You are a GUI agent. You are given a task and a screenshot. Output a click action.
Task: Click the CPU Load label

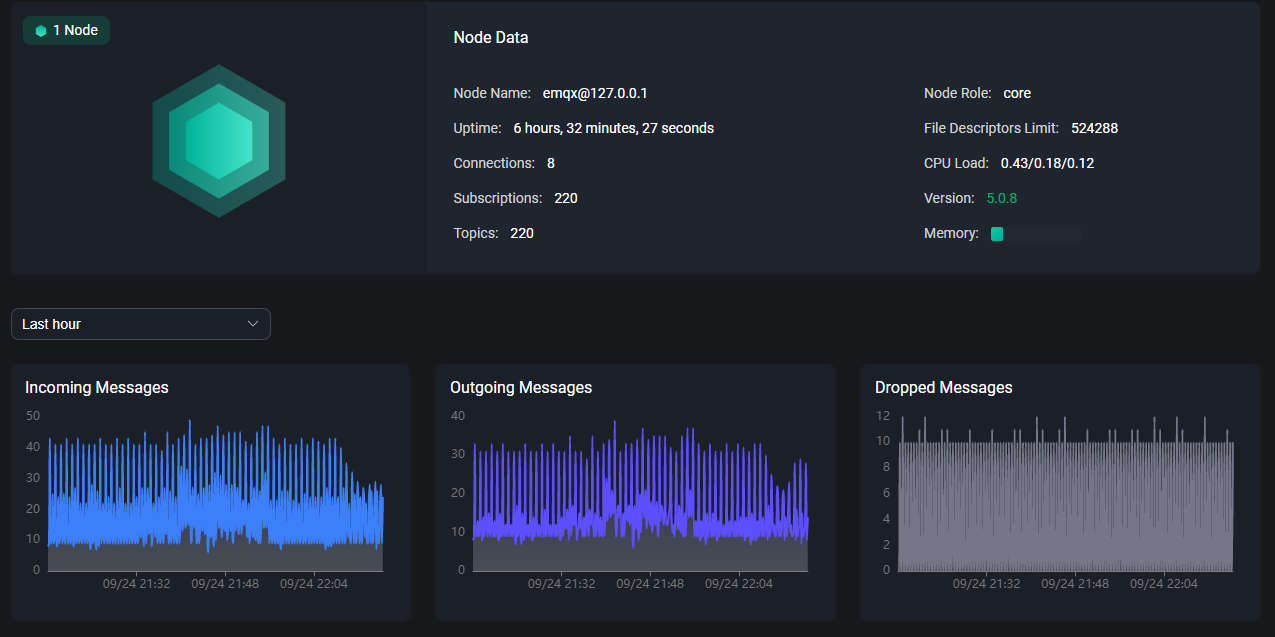tap(956, 163)
